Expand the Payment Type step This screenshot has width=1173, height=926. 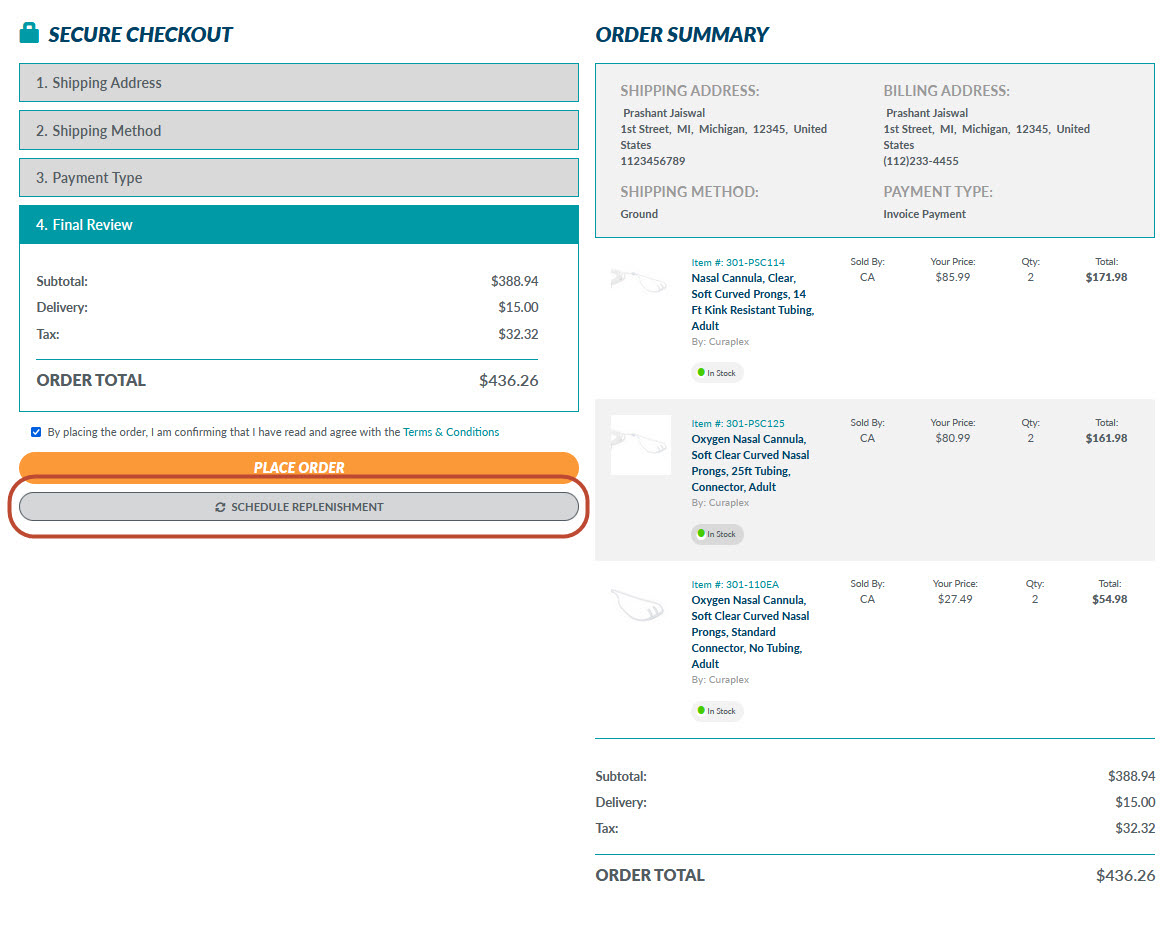[298, 178]
